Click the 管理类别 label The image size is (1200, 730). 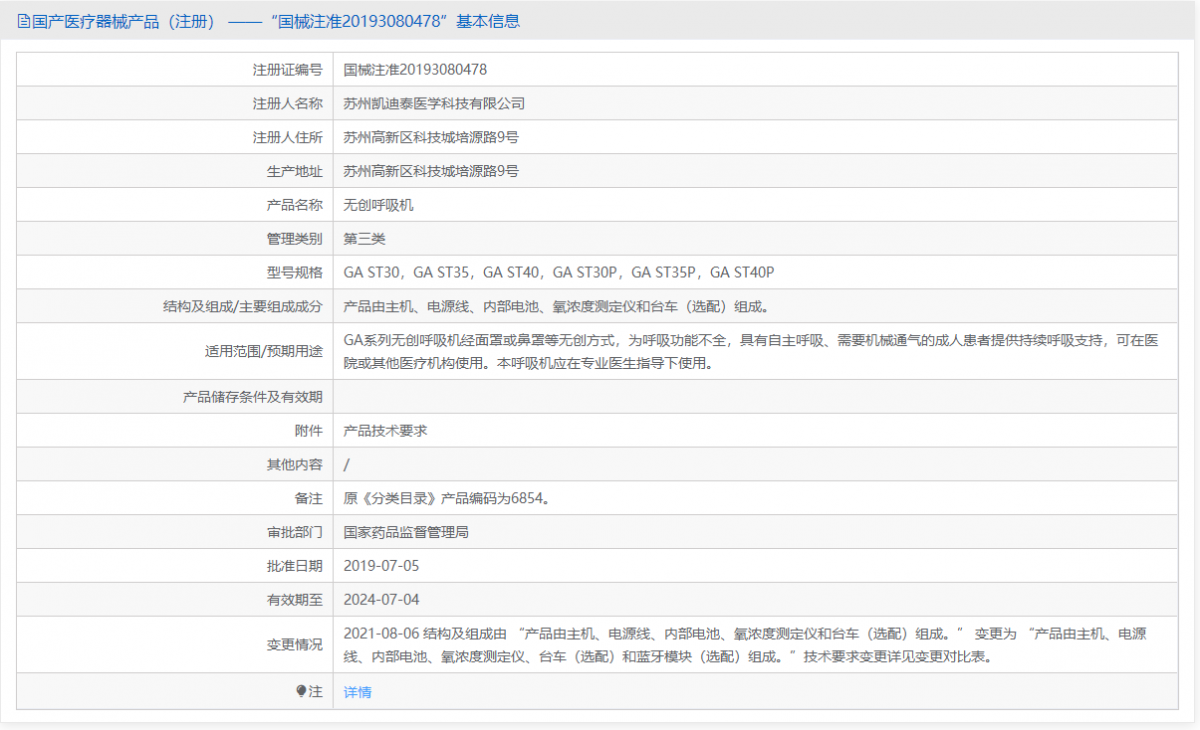[295, 239]
